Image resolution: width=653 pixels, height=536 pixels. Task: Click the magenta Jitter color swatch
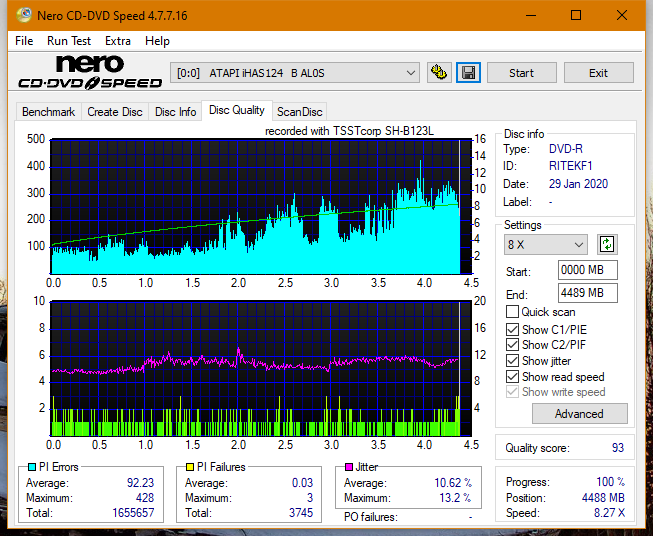349,467
